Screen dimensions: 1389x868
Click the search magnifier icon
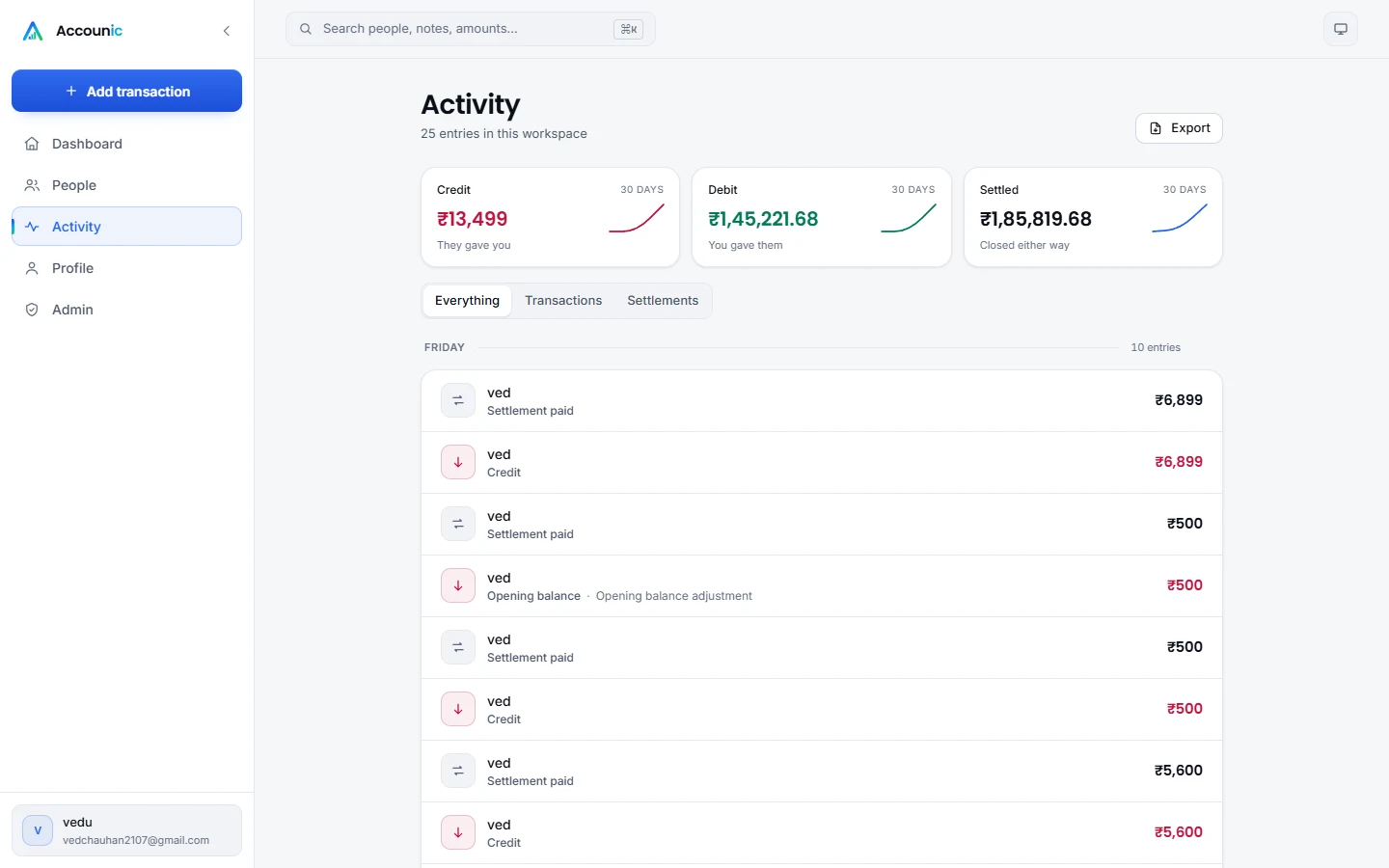pyautogui.click(x=305, y=29)
